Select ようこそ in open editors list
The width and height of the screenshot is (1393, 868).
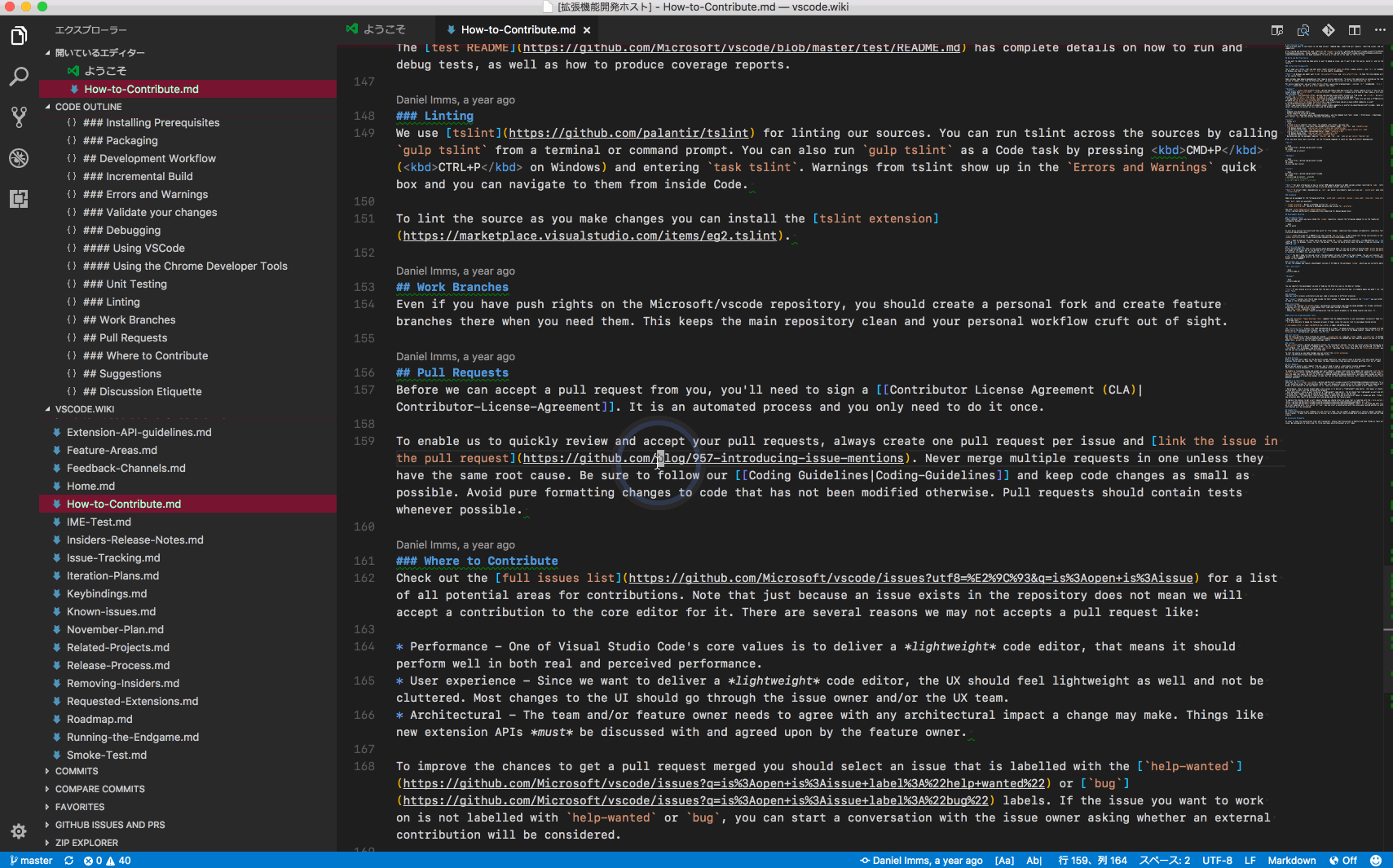point(187,71)
